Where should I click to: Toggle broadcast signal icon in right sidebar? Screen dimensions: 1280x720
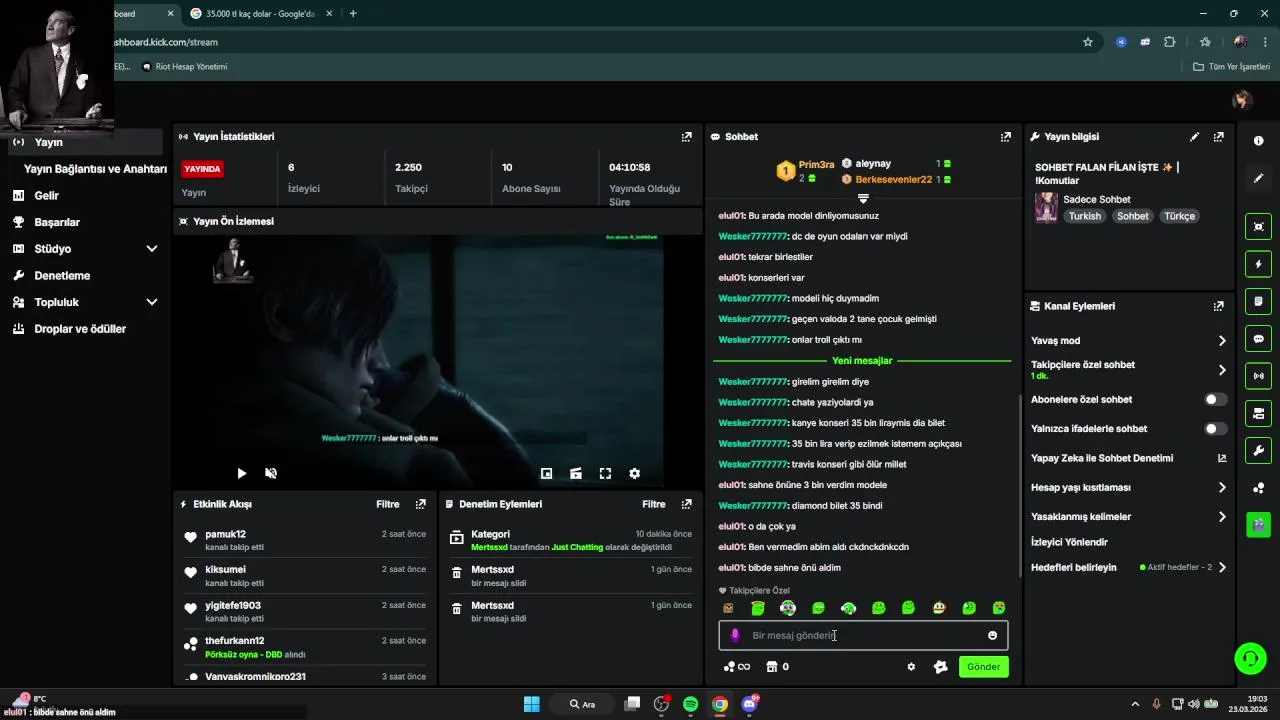pos(1258,376)
